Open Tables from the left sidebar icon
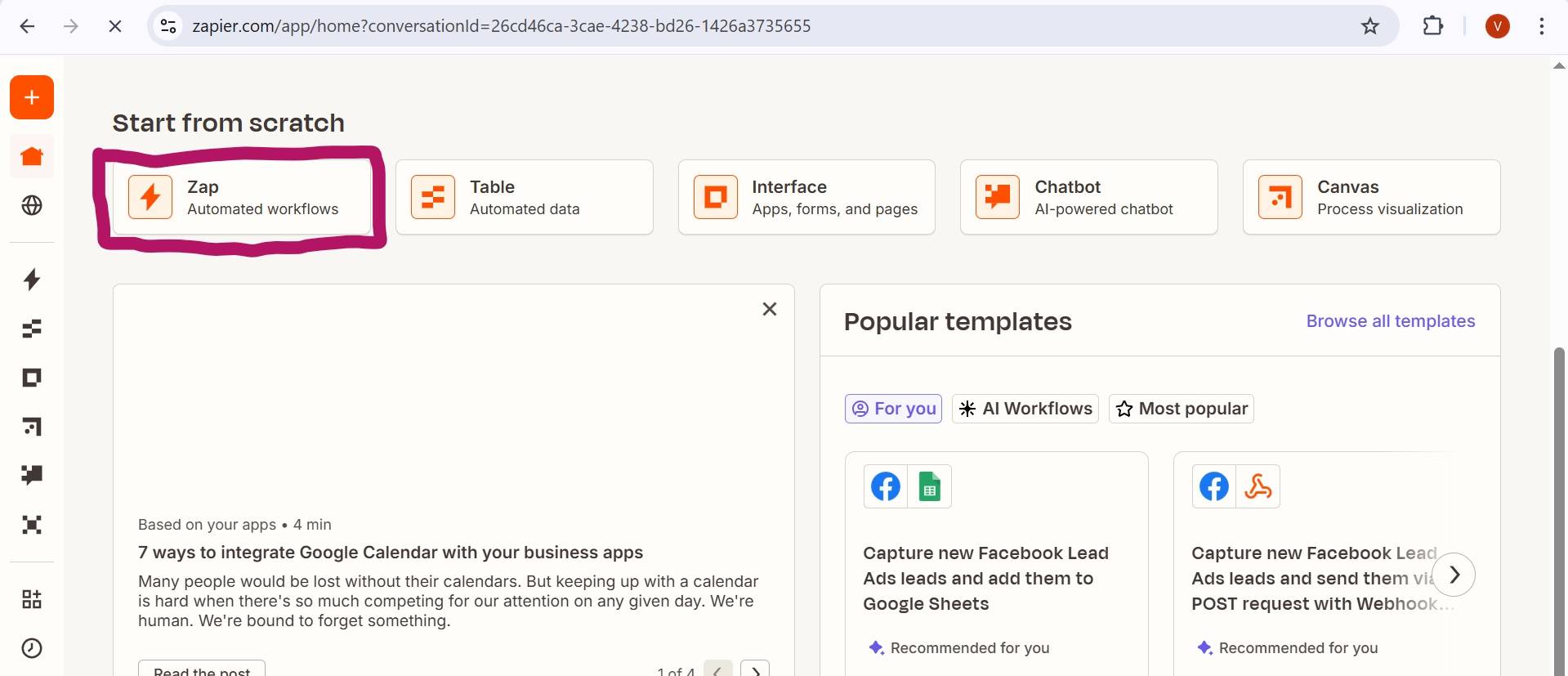This screenshot has height=676, width=1568. [x=32, y=329]
